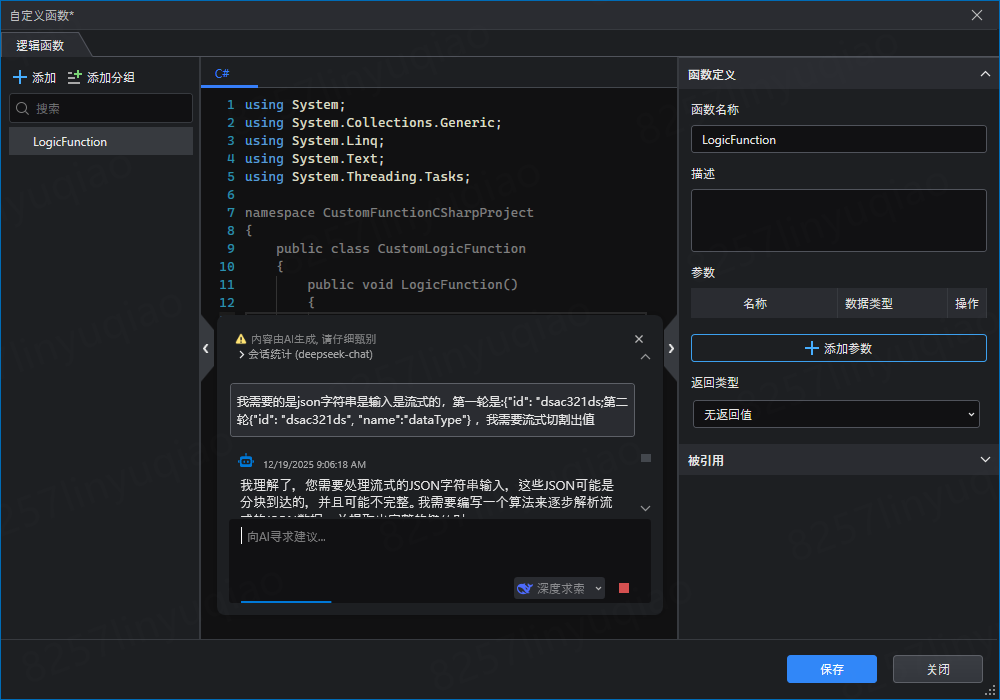Image resolution: width=1000 pixels, height=700 pixels.
Task: Collapse the left function list panel arrow
Action: (206, 348)
